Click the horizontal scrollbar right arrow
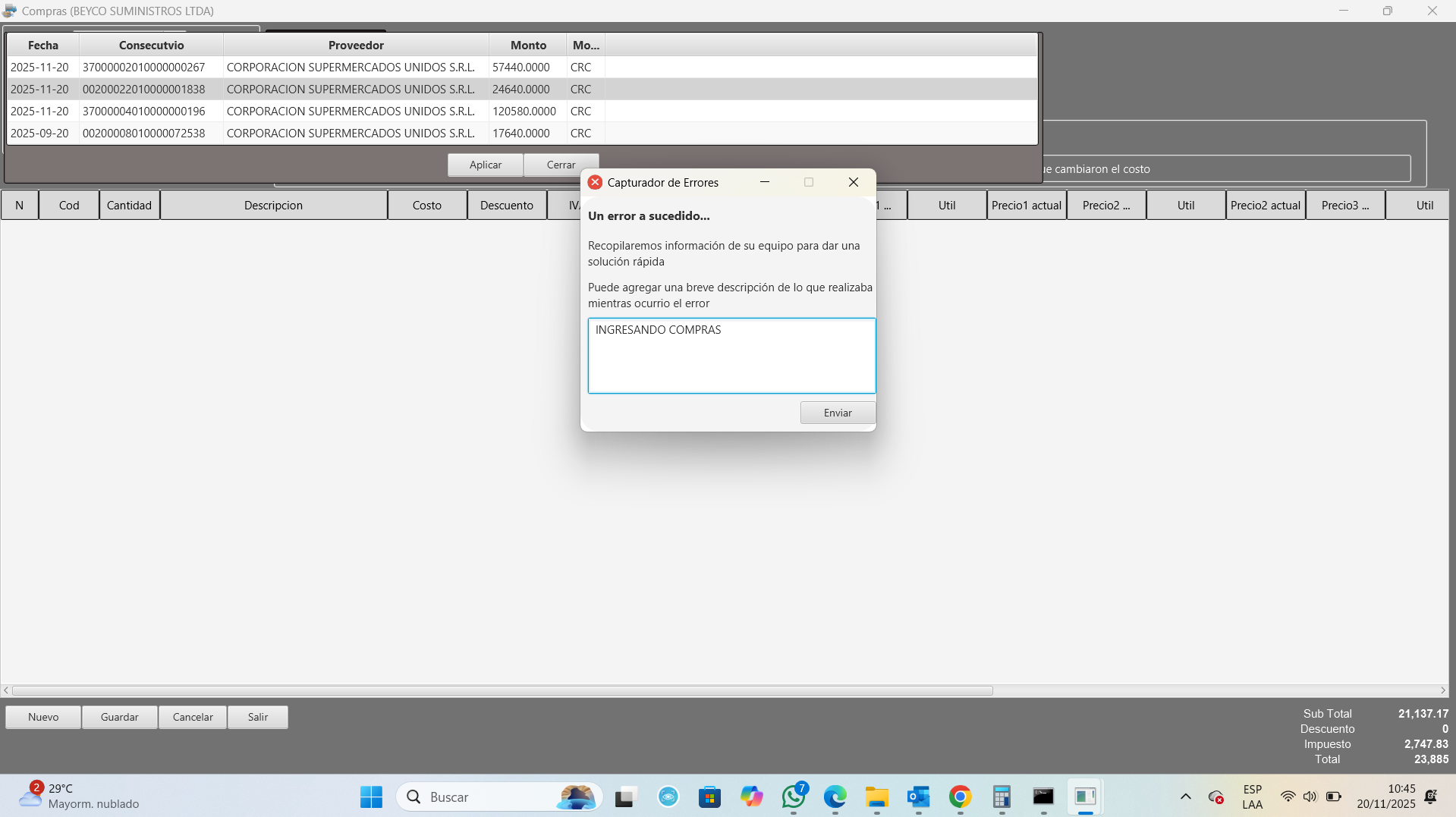This screenshot has width=1456, height=817. pos(1442,690)
